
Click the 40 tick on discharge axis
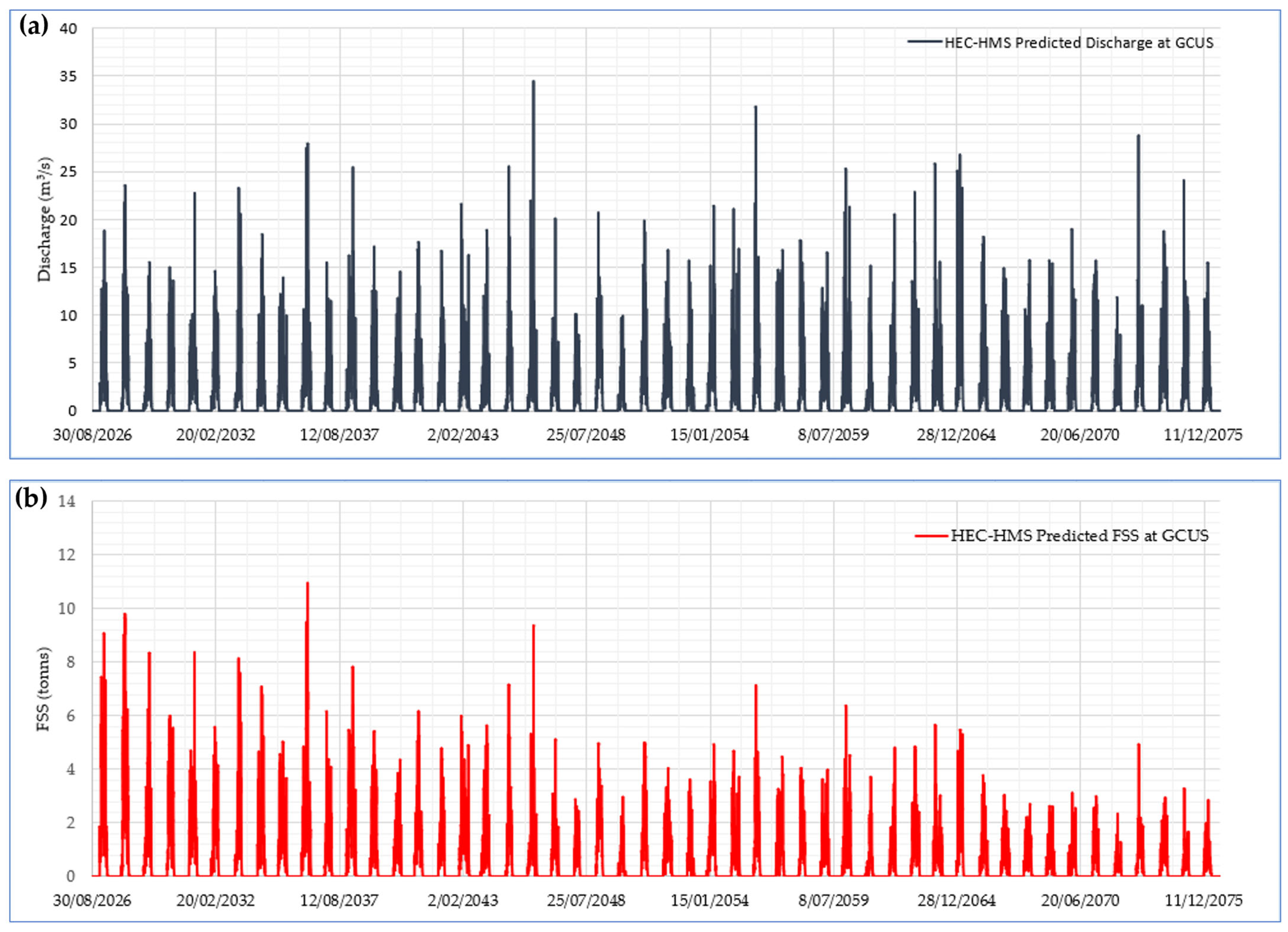pyautogui.click(x=68, y=28)
